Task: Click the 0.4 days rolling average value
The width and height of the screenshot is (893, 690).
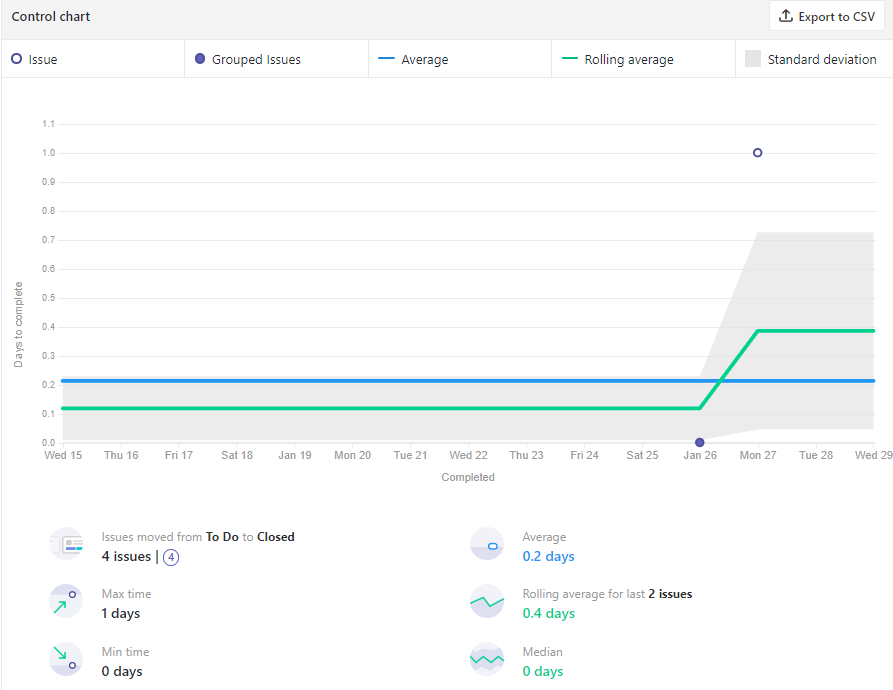Action: pos(548,613)
